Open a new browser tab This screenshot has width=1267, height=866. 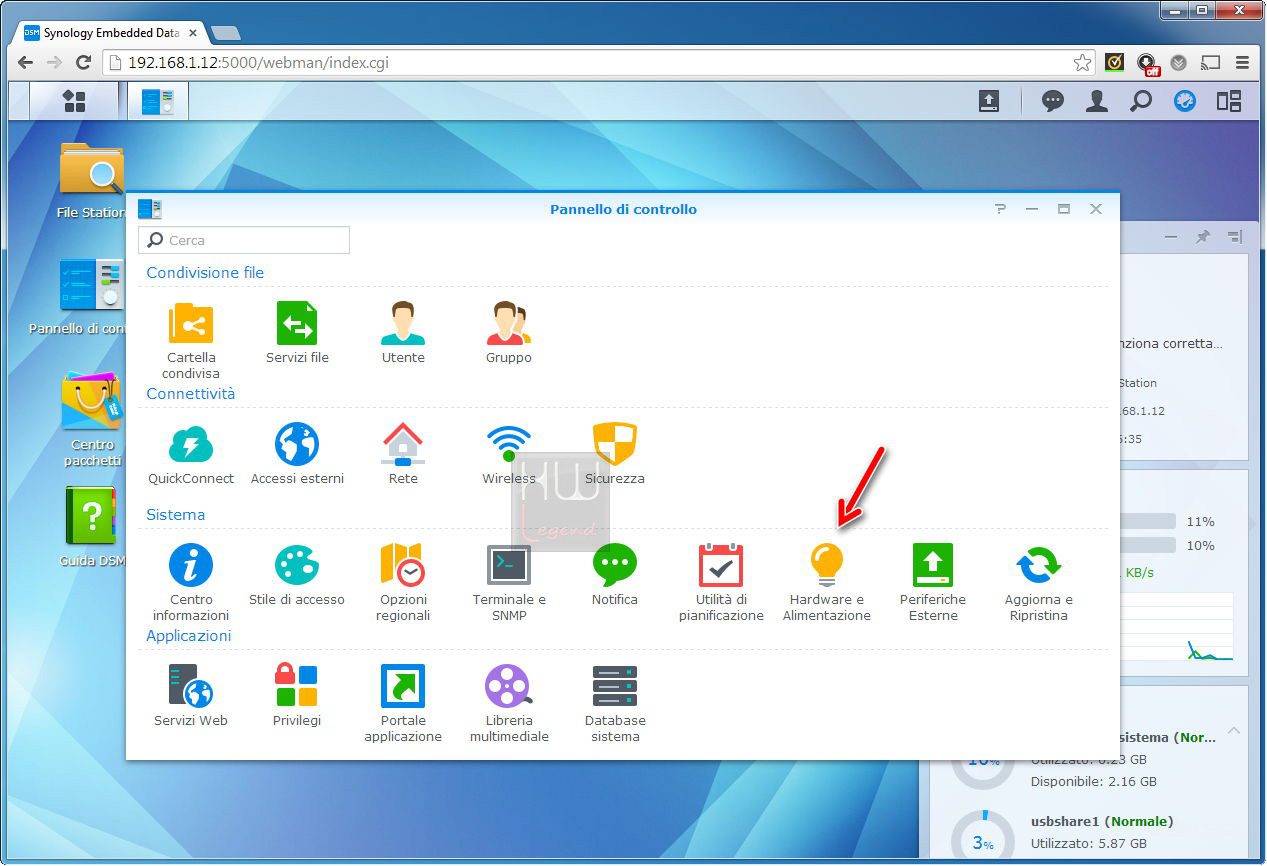coord(226,33)
